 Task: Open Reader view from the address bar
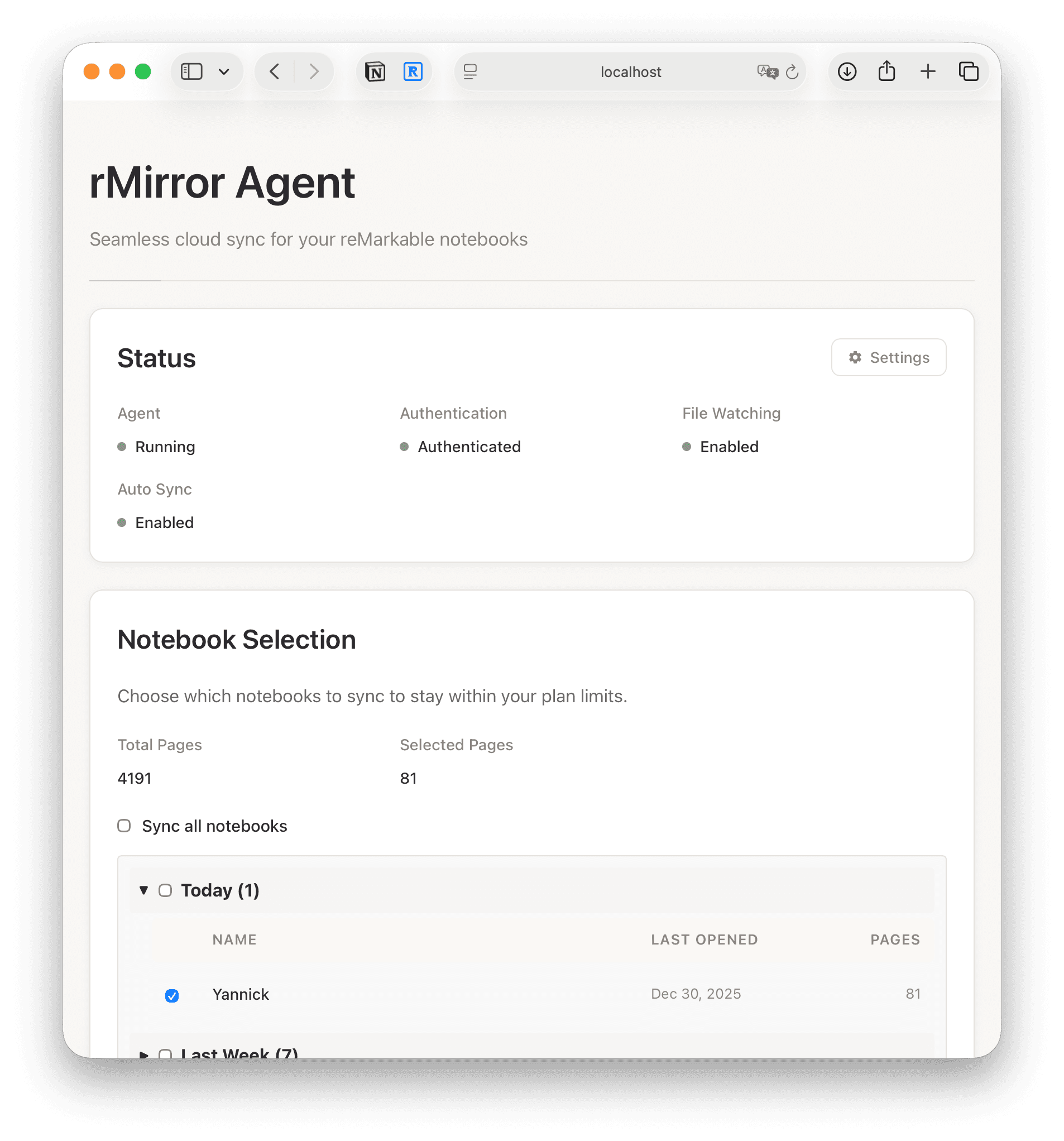point(471,71)
